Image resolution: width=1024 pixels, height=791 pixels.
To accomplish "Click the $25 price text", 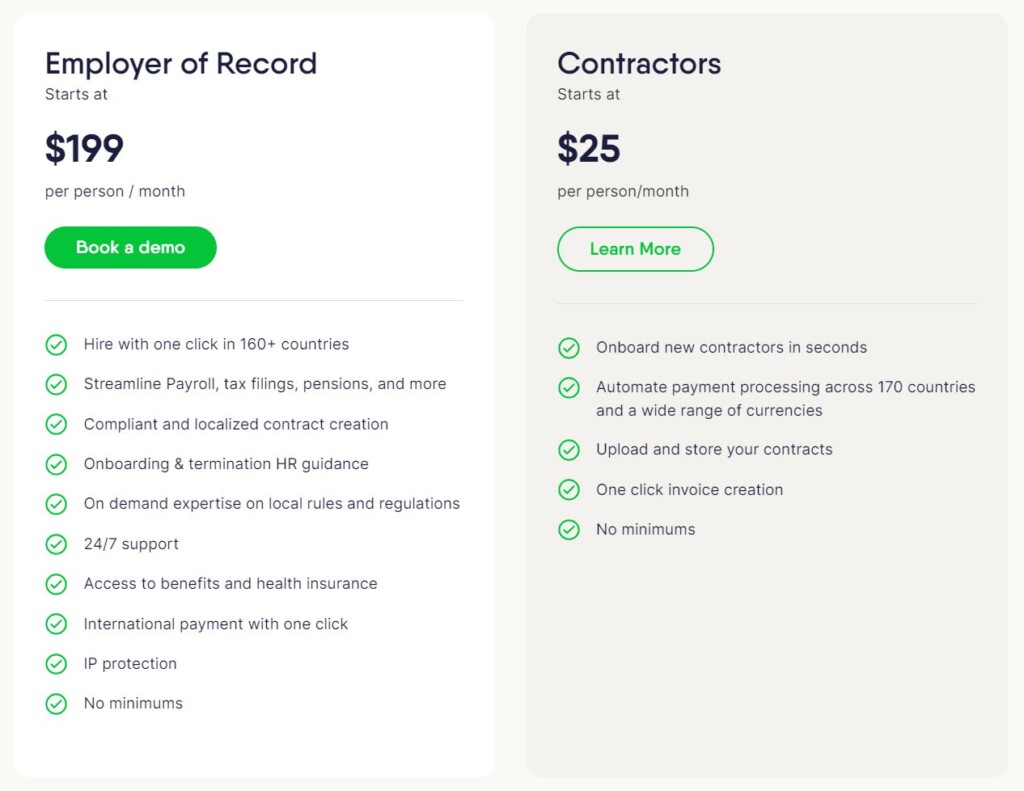I will (589, 149).
